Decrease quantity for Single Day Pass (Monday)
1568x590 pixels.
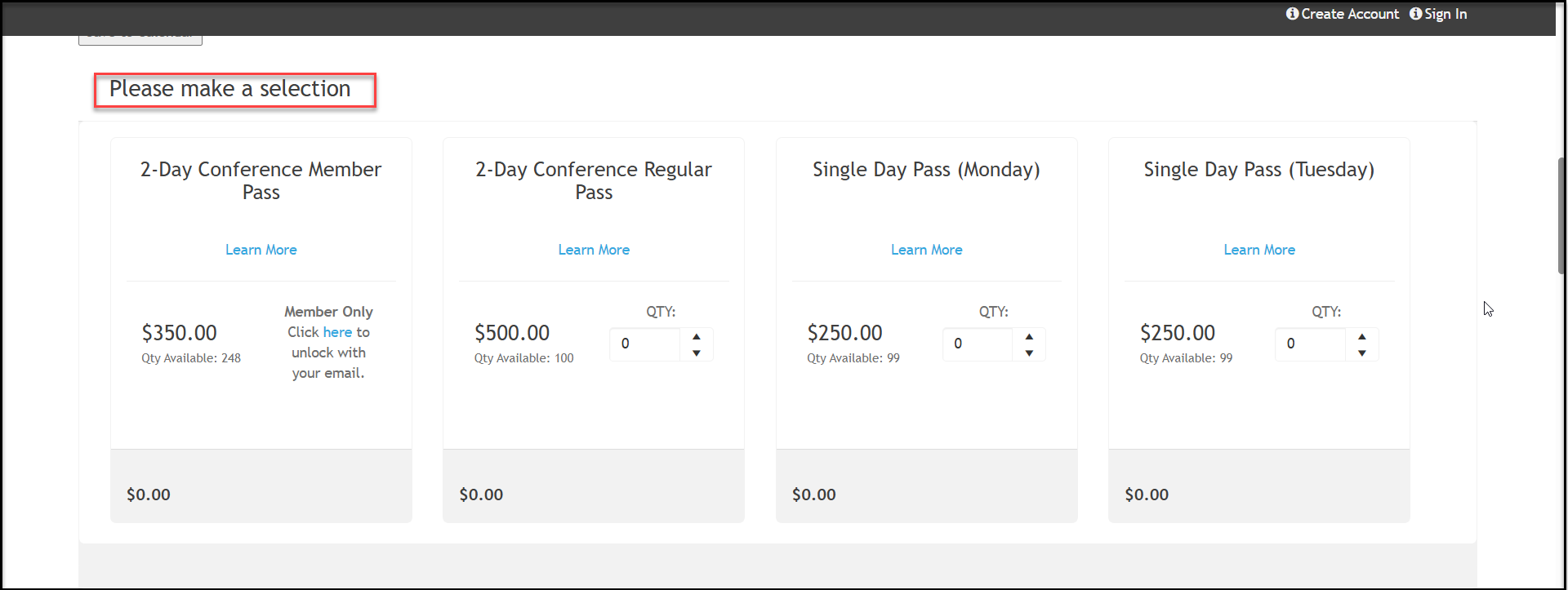click(1029, 353)
